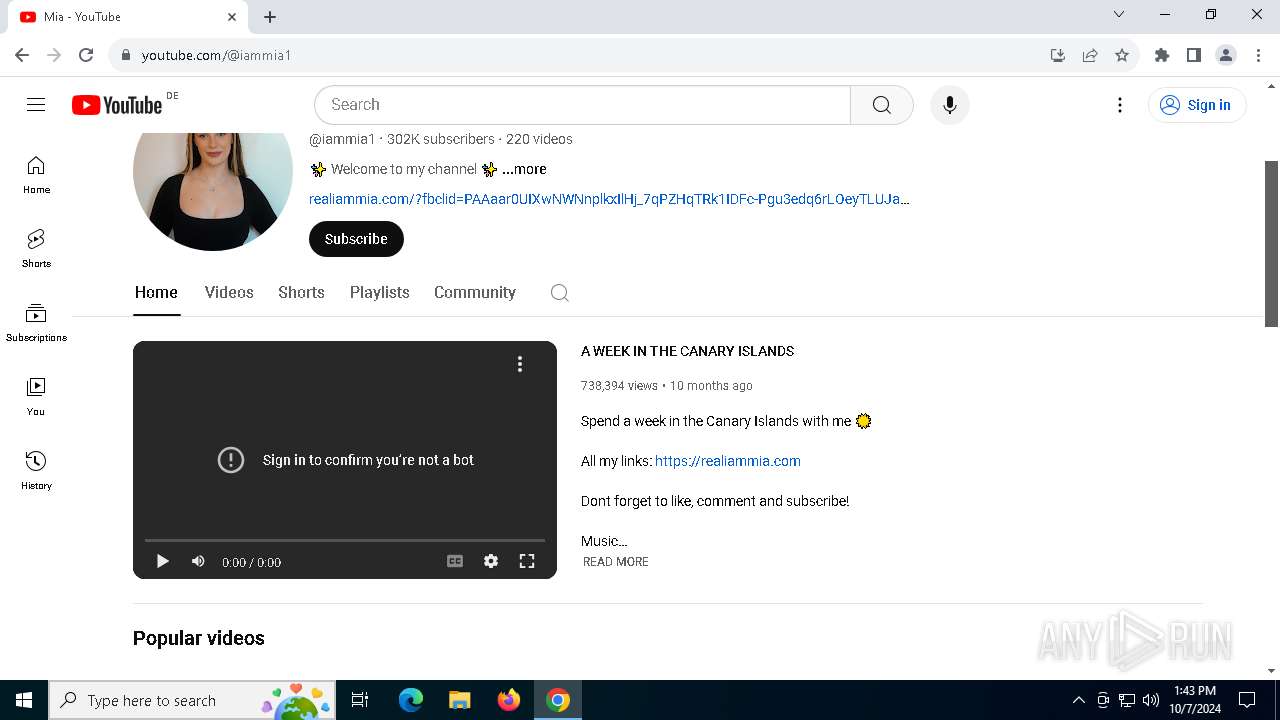Click the address bar URL
Screen dimensions: 1280x720
pos(216,55)
